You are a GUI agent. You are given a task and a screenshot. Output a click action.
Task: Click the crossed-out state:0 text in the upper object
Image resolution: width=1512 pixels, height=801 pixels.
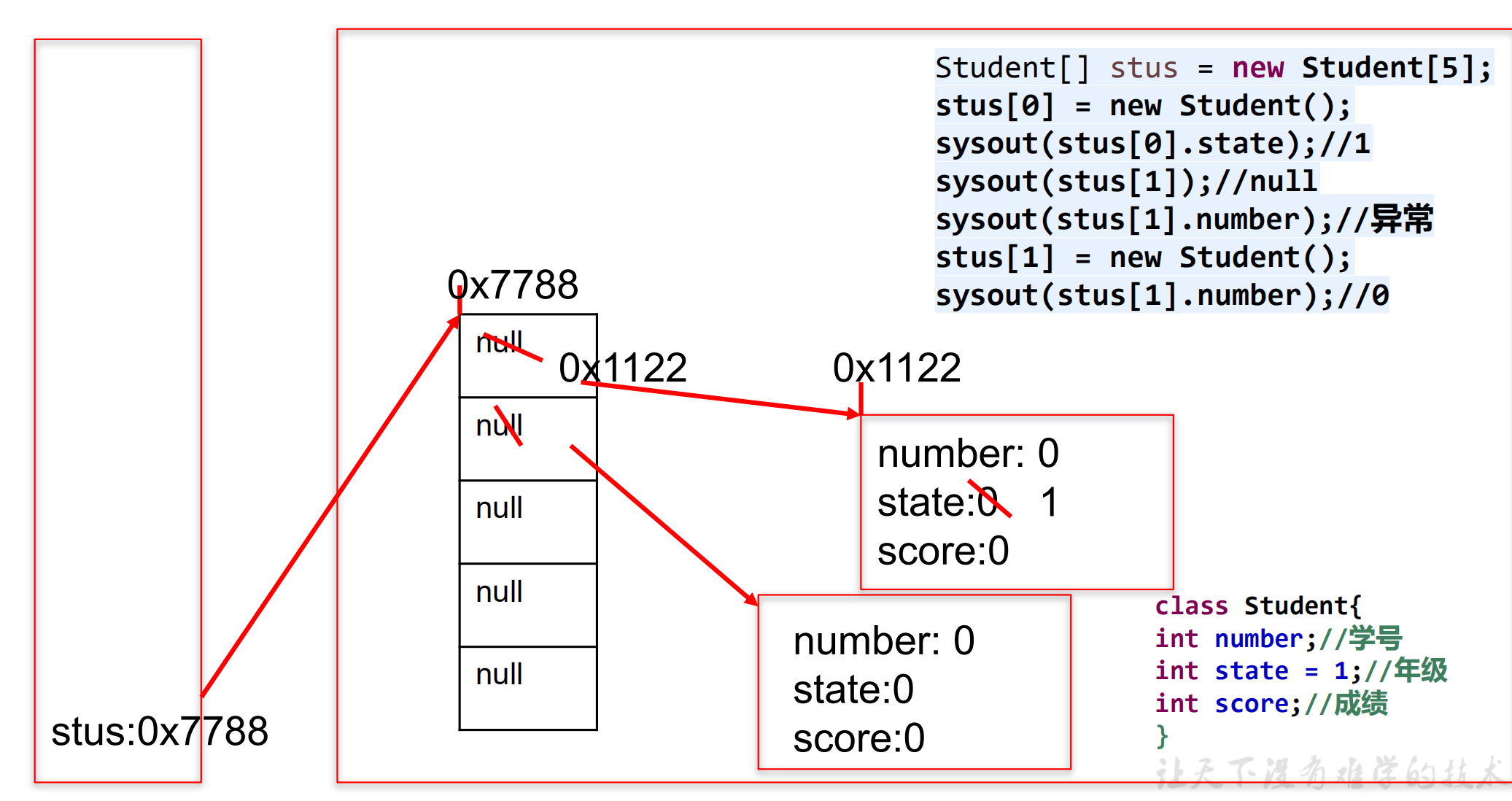point(937,503)
